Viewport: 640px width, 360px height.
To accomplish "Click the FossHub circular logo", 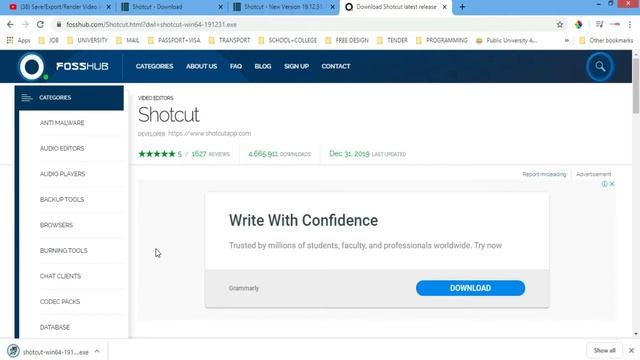I will coord(31,67).
